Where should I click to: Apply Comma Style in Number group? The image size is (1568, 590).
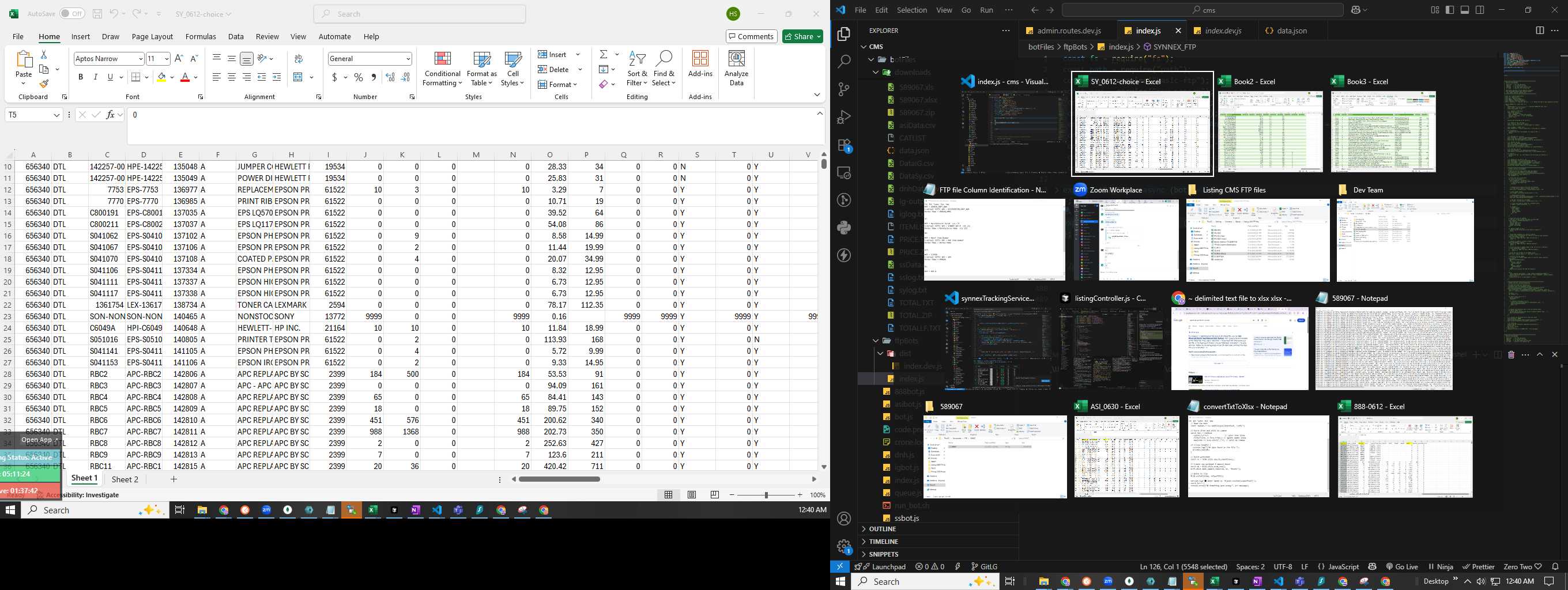(x=373, y=77)
